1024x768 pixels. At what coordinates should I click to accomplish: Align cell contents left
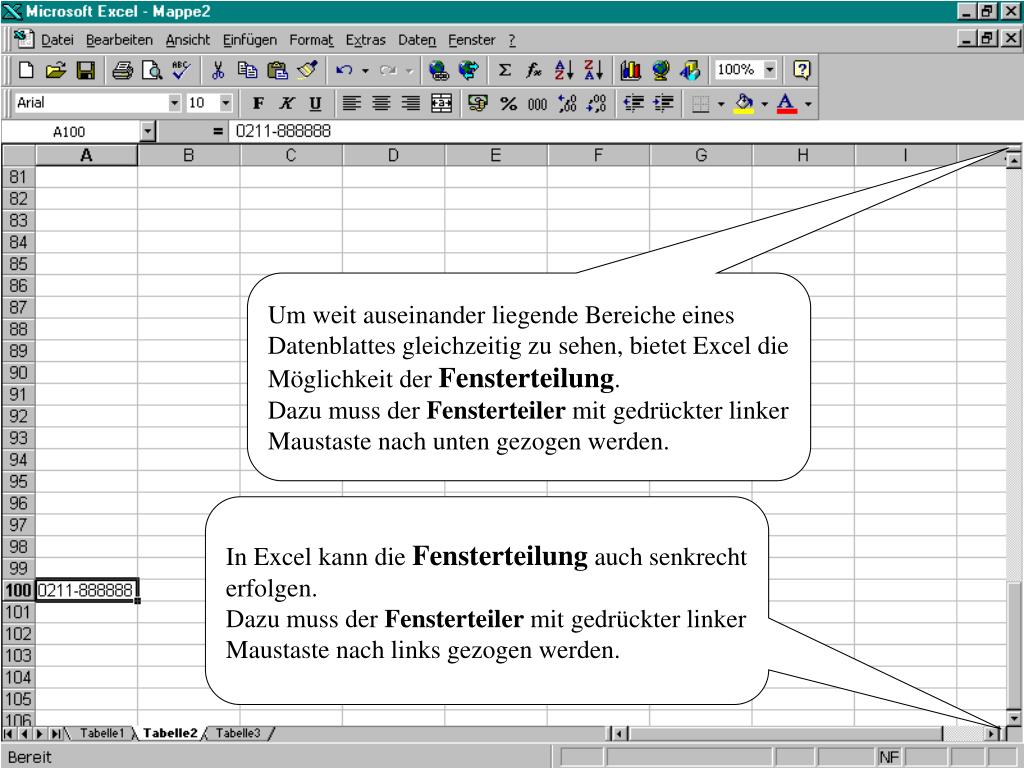(x=352, y=103)
